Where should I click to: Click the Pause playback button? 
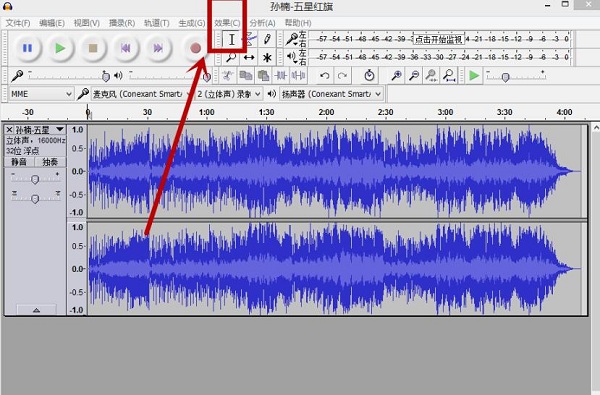(27, 48)
